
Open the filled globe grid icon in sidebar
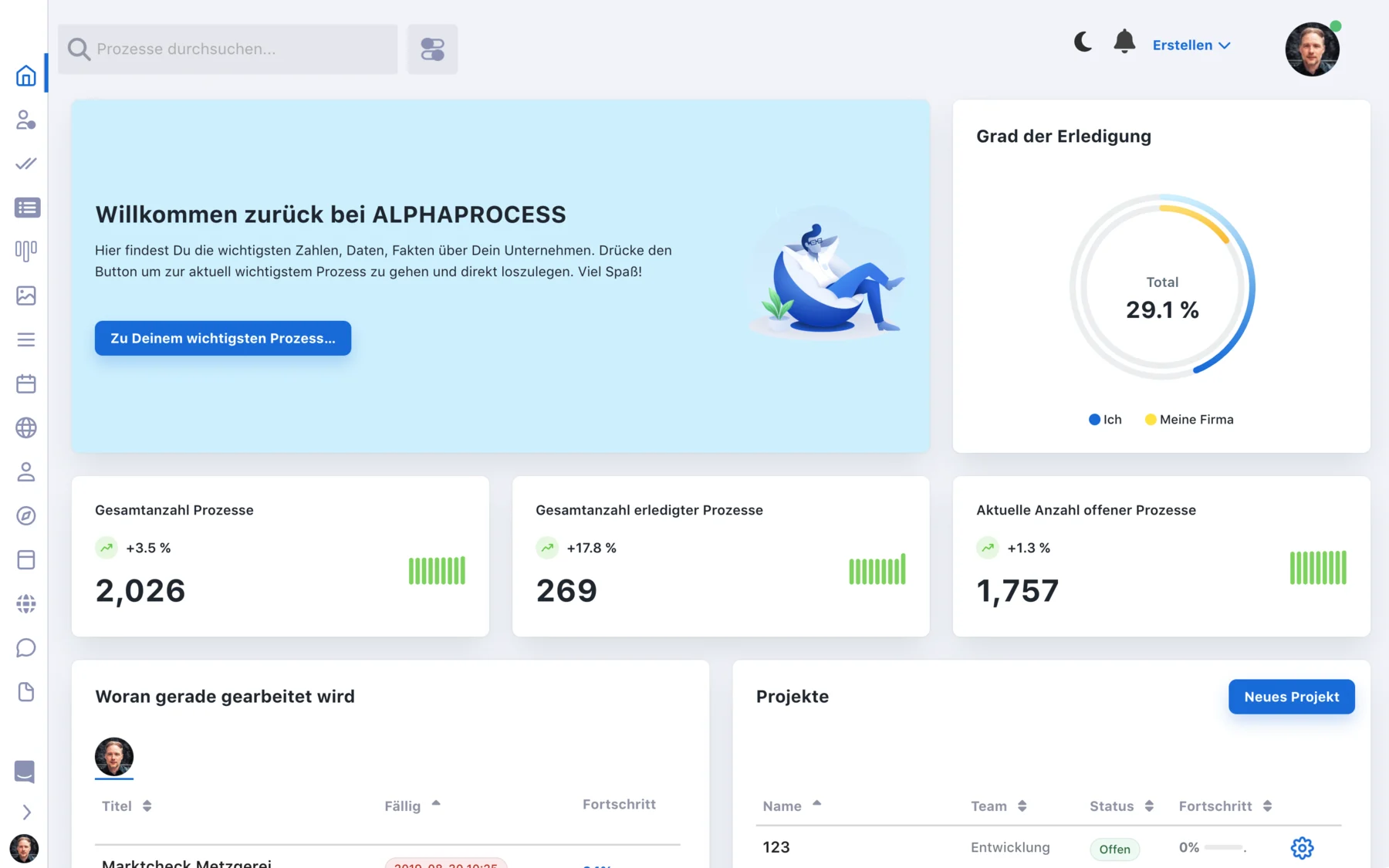tap(25, 603)
